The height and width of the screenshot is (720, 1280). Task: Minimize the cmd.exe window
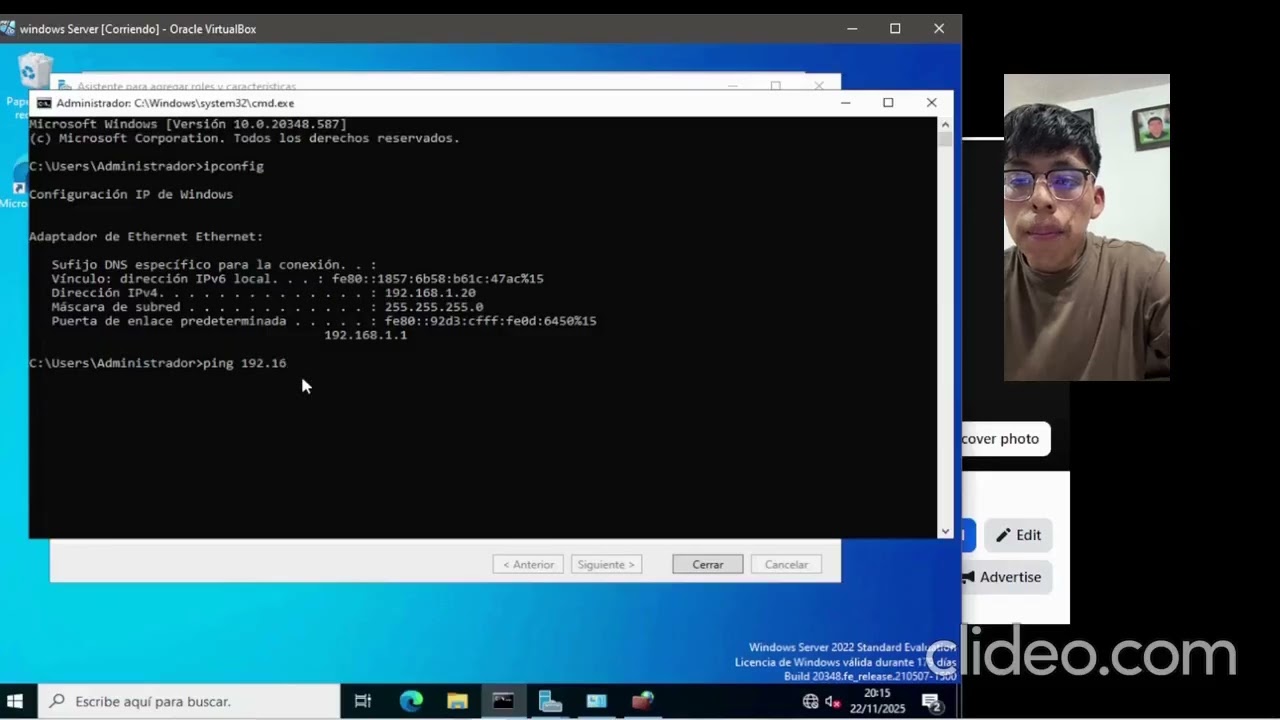(x=846, y=102)
